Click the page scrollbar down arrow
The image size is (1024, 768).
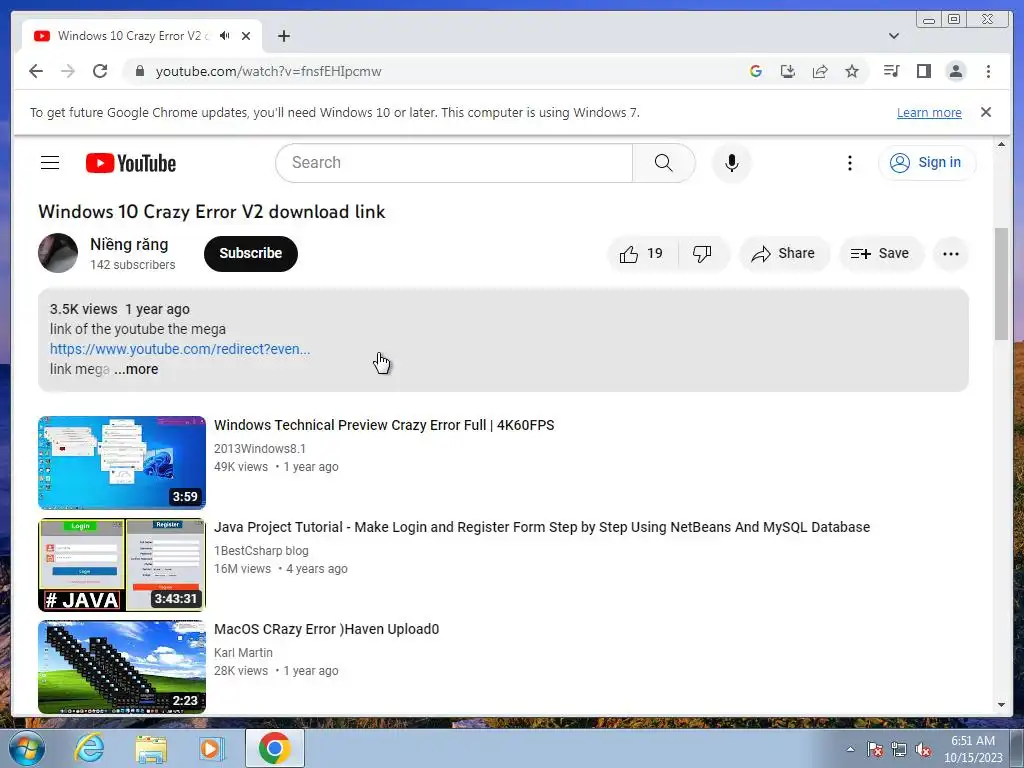[1001, 705]
